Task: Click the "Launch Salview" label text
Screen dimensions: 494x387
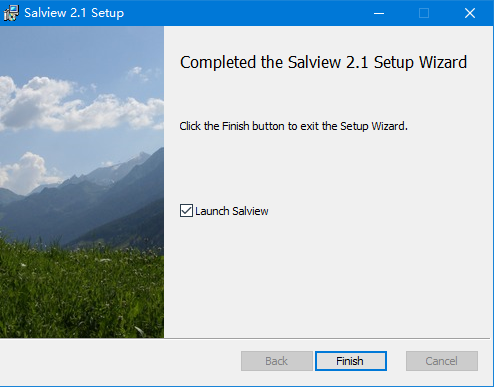Action: click(232, 211)
